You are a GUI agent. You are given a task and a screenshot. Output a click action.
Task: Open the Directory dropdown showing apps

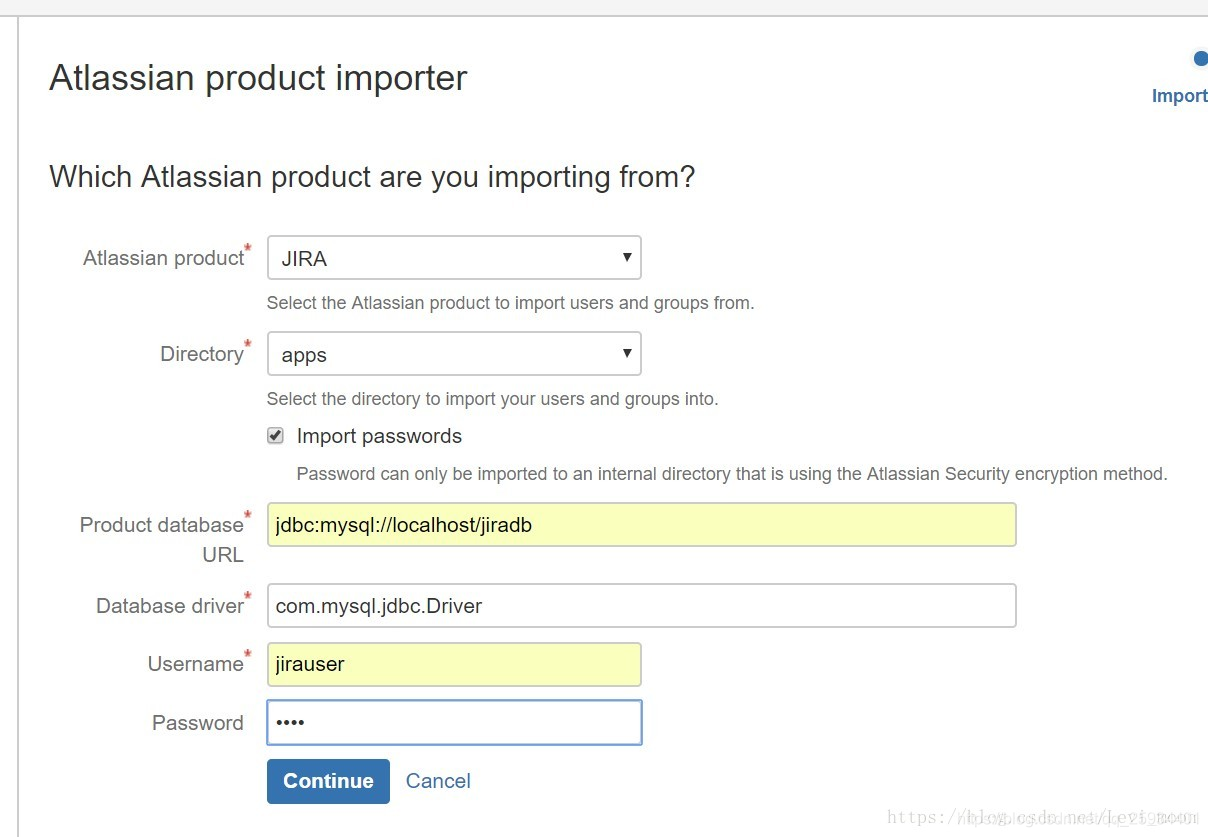(x=454, y=354)
